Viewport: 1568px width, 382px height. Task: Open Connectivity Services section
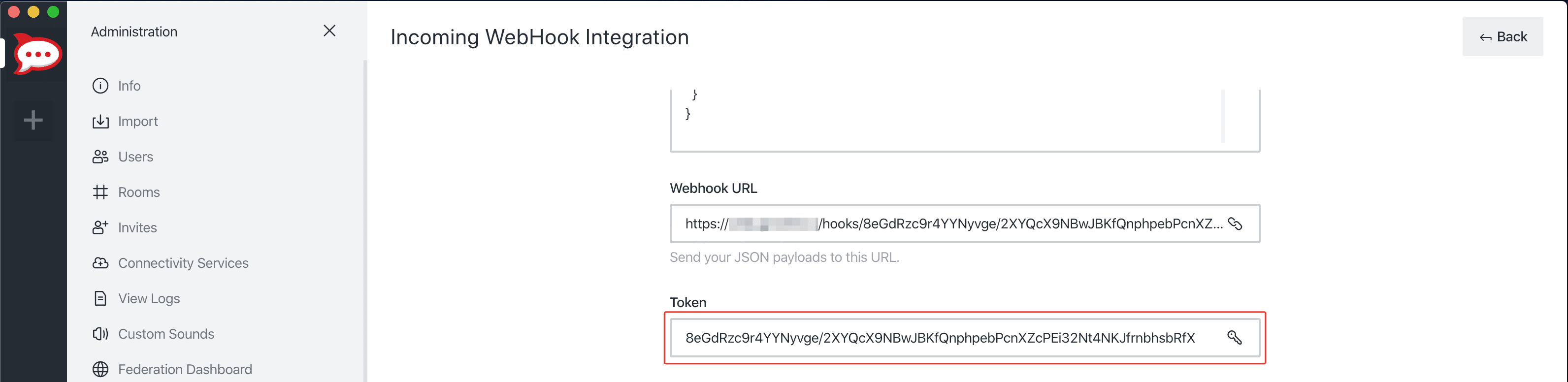(183, 263)
